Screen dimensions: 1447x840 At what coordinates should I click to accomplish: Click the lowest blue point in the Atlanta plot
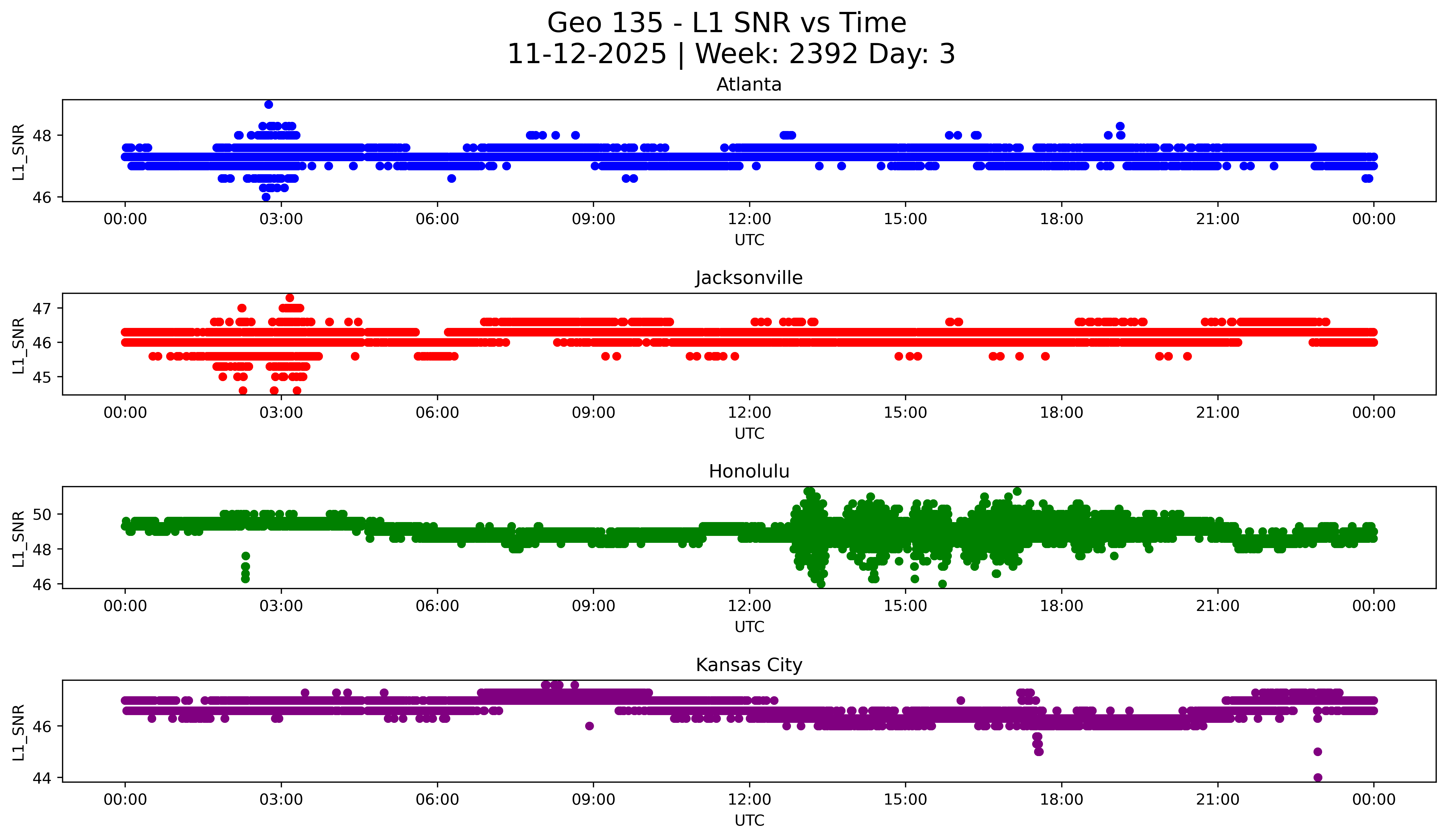pyautogui.click(x=266, y=197)
